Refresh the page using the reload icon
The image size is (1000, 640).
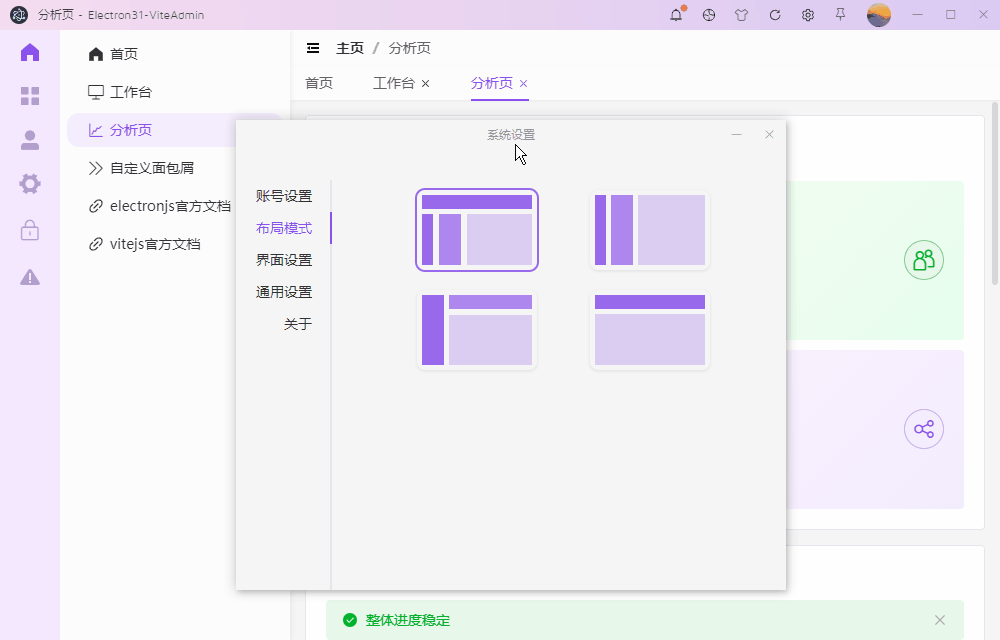pos(775,15)
